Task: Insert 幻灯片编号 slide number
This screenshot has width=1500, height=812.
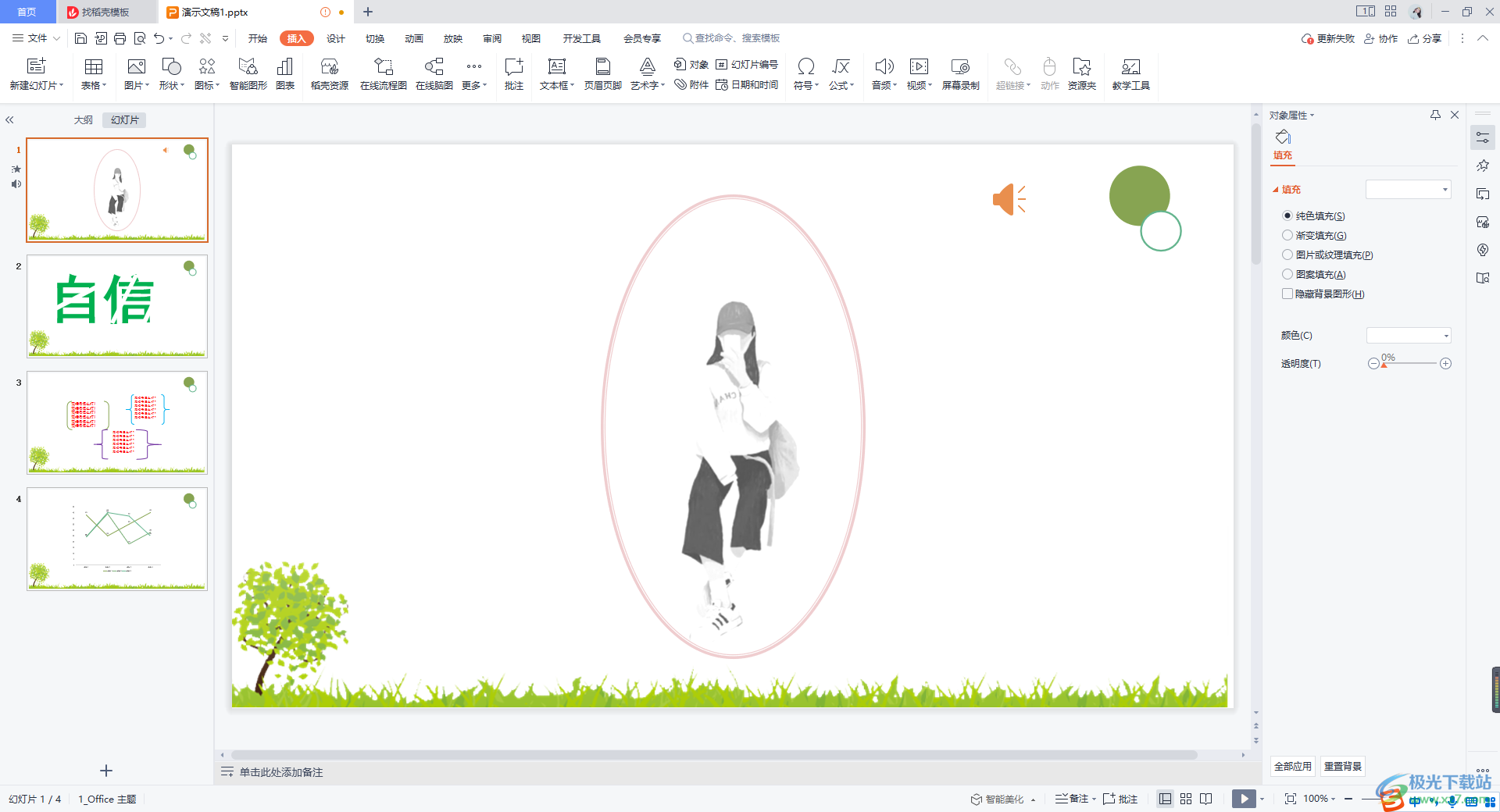Action: click(x=747, y=64)
